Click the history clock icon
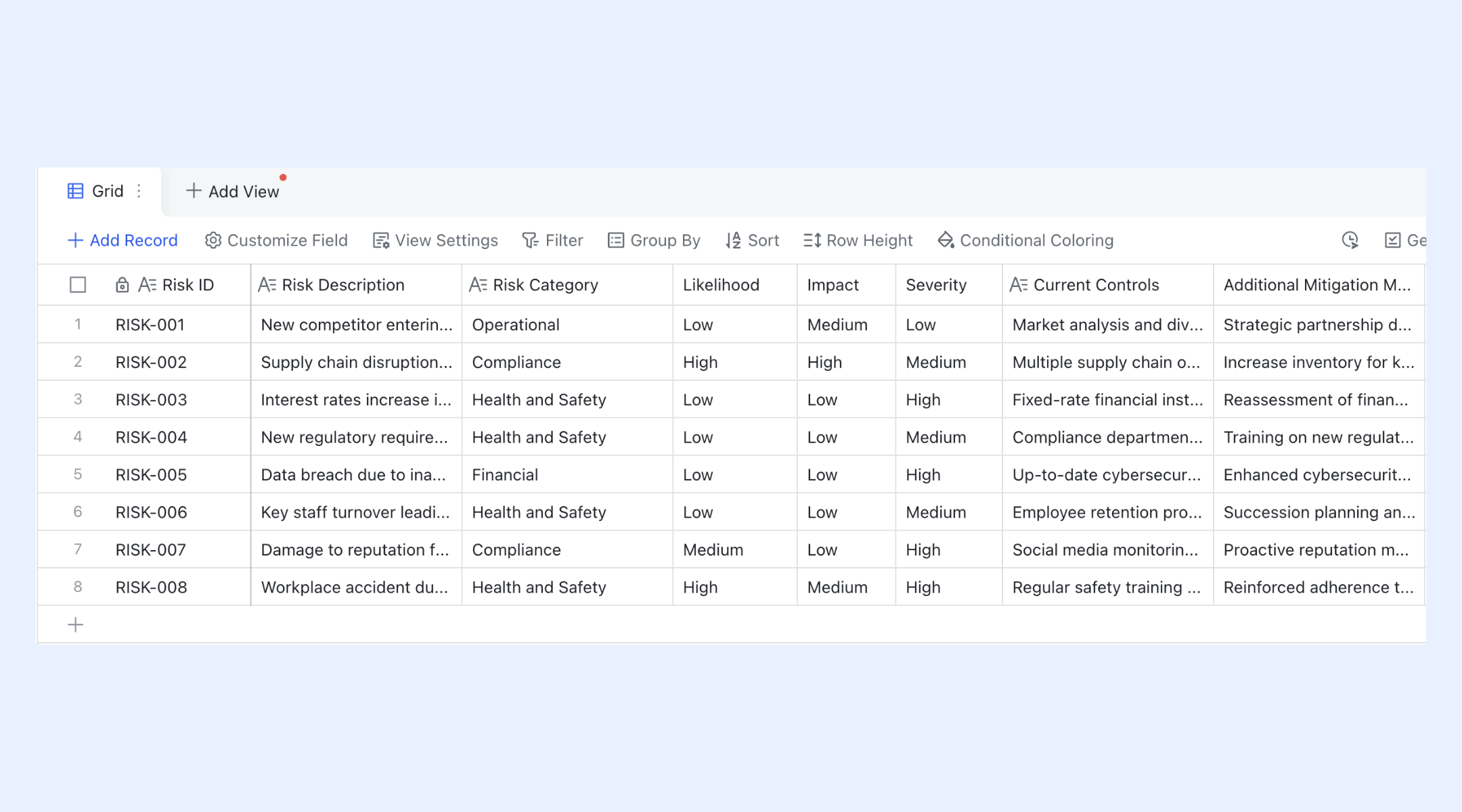The height and width of the screenshot is (812, 1462). (x=1350, y=240)
